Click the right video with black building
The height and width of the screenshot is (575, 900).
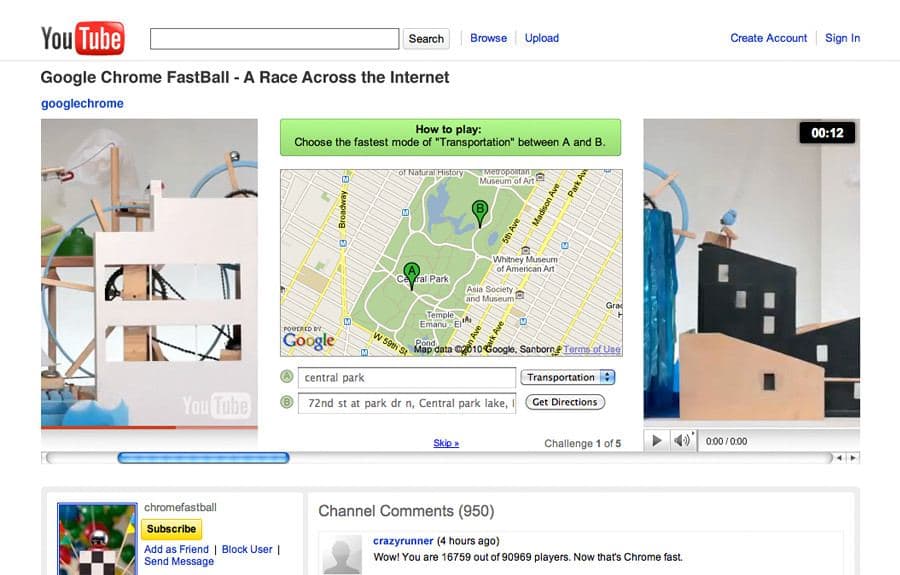point(751,272)
